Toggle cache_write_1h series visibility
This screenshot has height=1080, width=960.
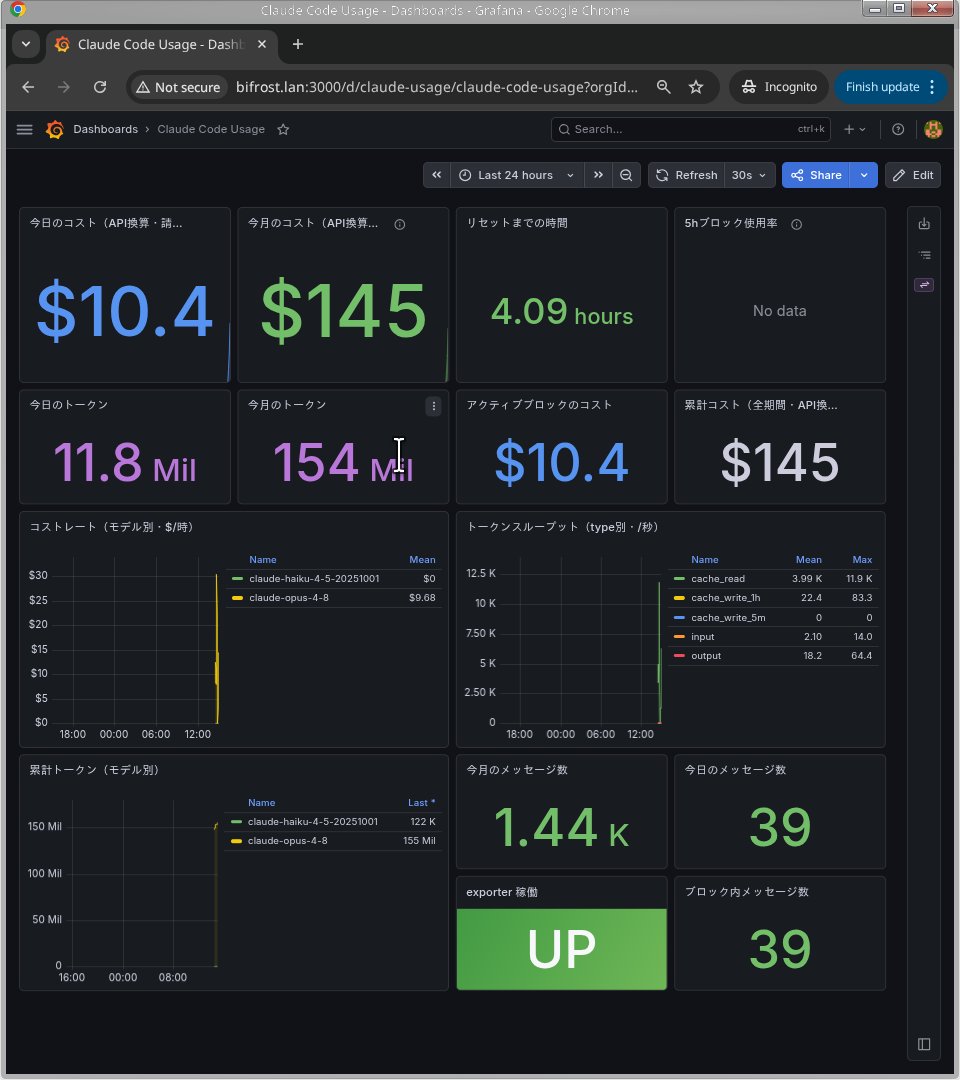click(x=725, y=598)
